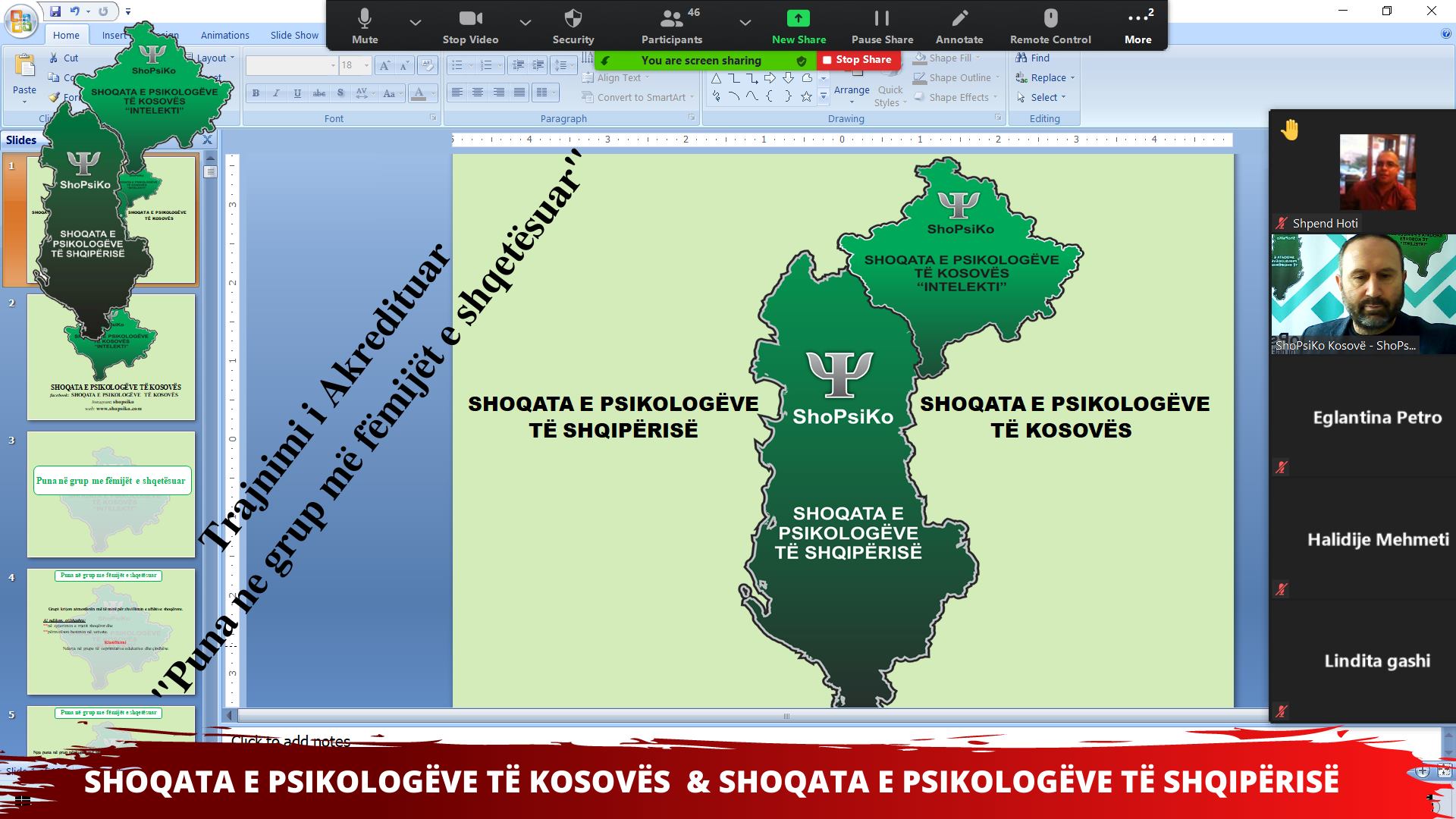Justify the paragraph text

(x=519, y=93)
